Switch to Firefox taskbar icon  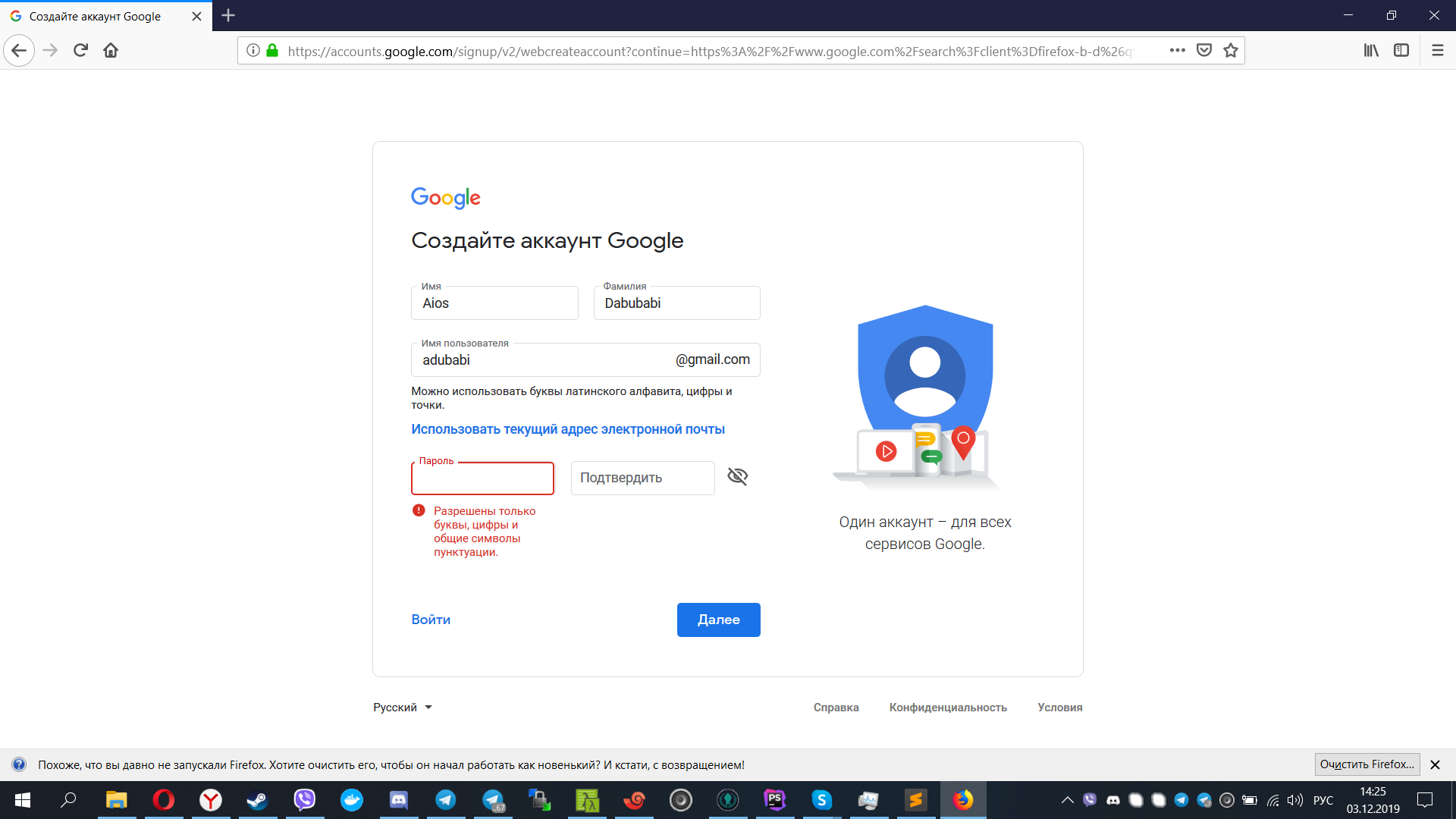point(963,800)
